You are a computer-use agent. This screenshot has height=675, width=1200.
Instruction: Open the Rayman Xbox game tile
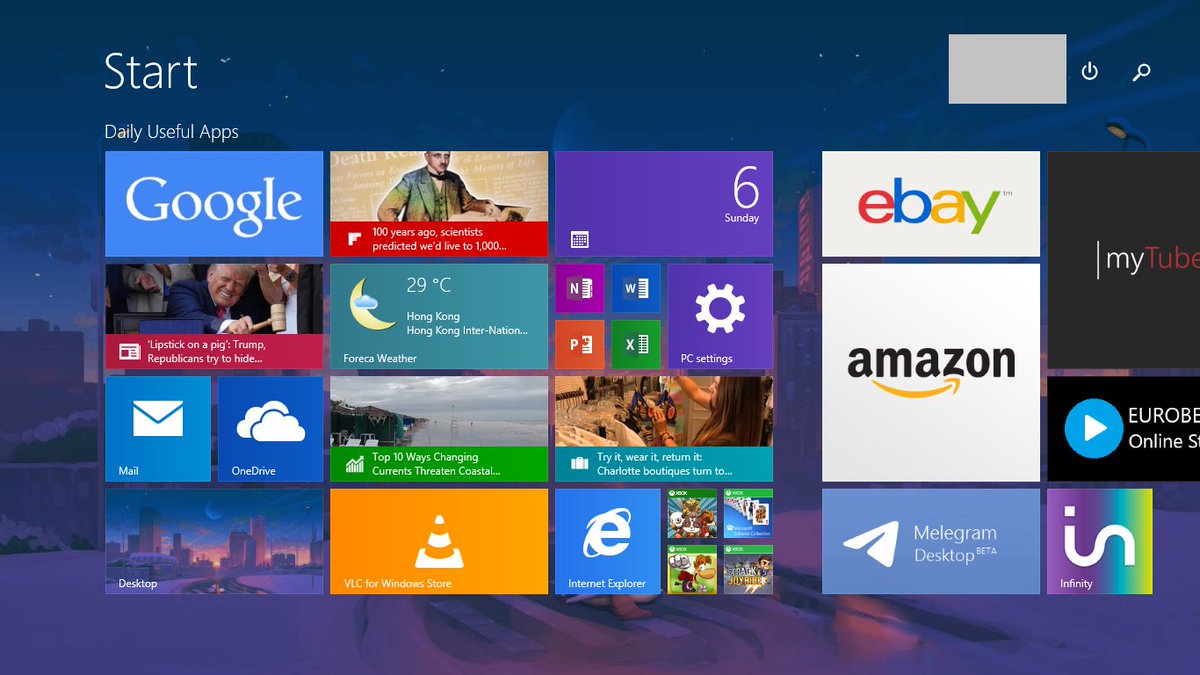692,570
